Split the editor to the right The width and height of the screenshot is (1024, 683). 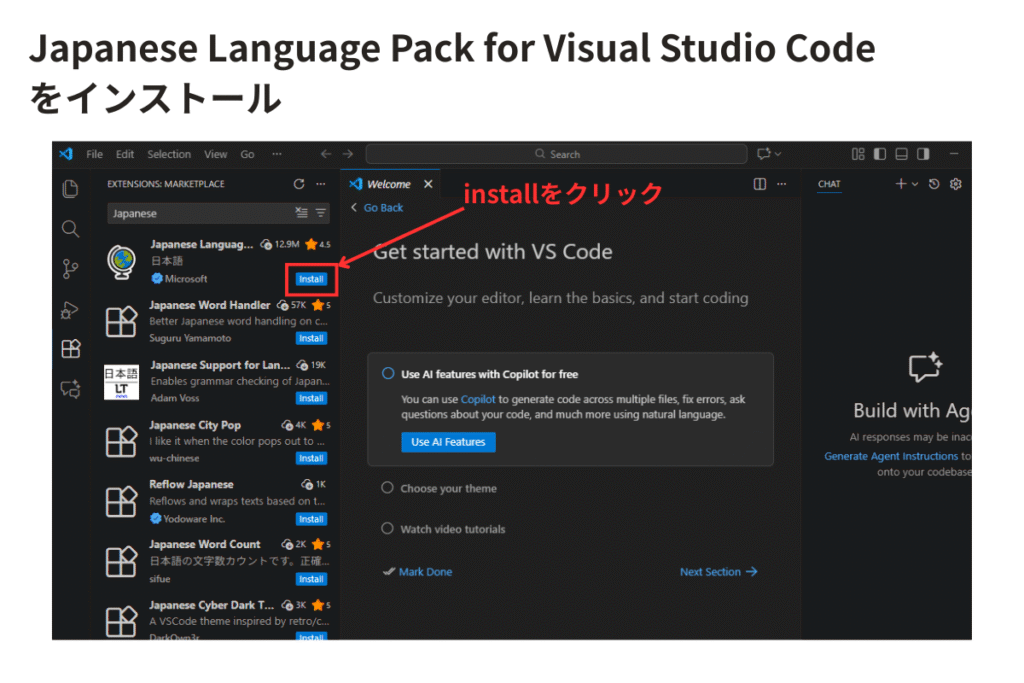(x=760, y=184)
